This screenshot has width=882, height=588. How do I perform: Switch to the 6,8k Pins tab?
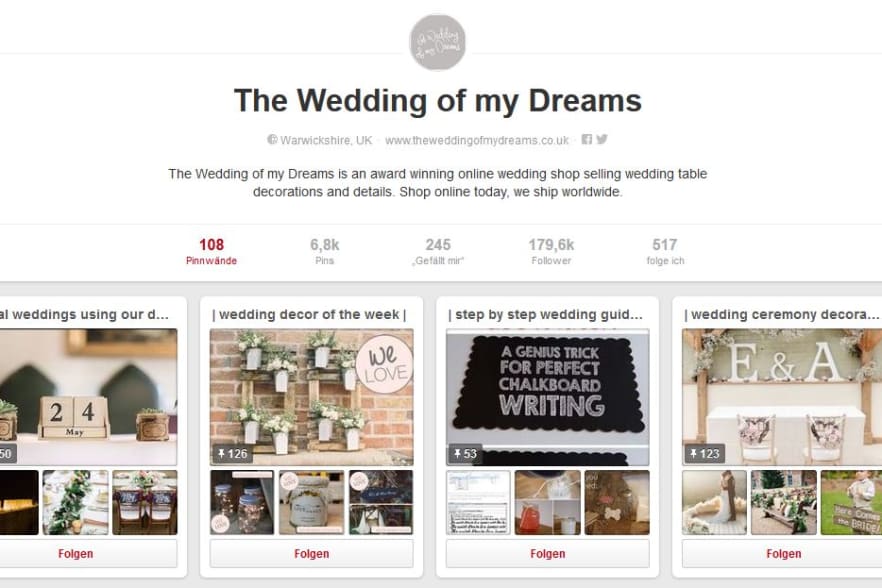[x=325, y=252]
